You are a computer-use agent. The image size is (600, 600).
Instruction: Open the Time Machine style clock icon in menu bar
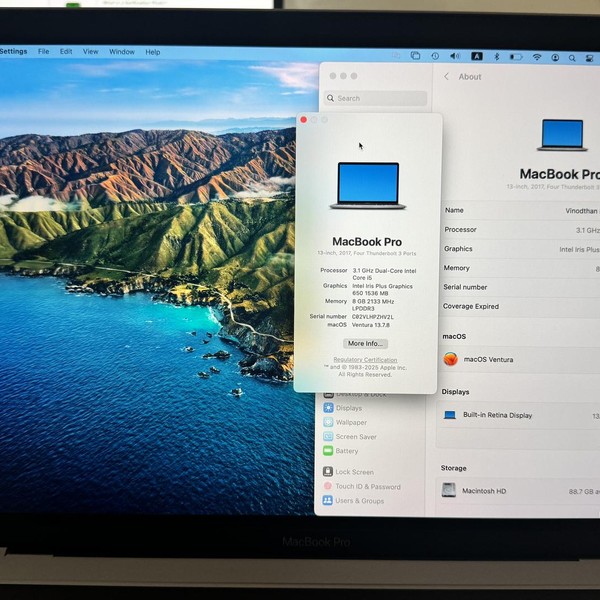[x=435, y=56]
